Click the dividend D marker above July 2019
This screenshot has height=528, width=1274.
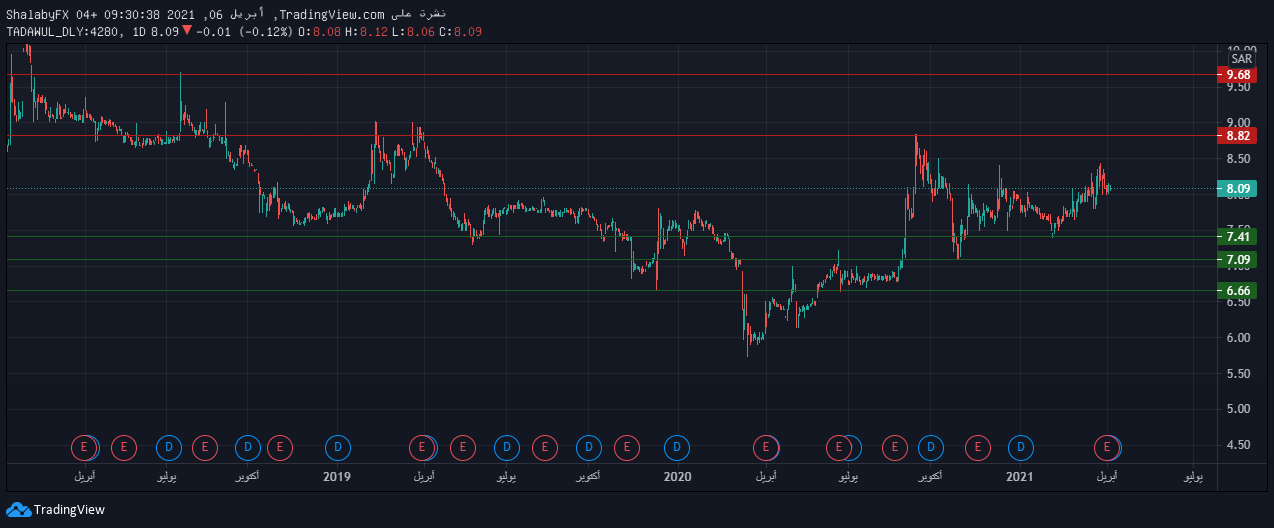coord(507,447)
